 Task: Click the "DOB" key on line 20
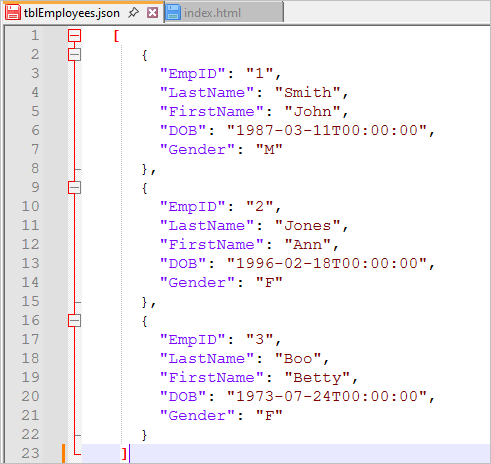pyautogui.click(x=183, y=397)
